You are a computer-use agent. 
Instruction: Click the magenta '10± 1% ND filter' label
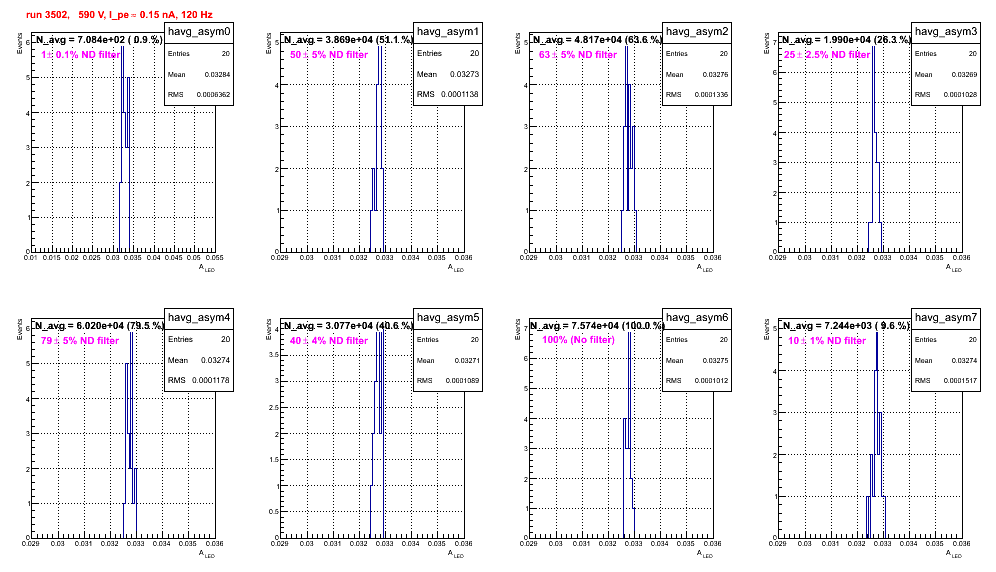pos(827,341)
